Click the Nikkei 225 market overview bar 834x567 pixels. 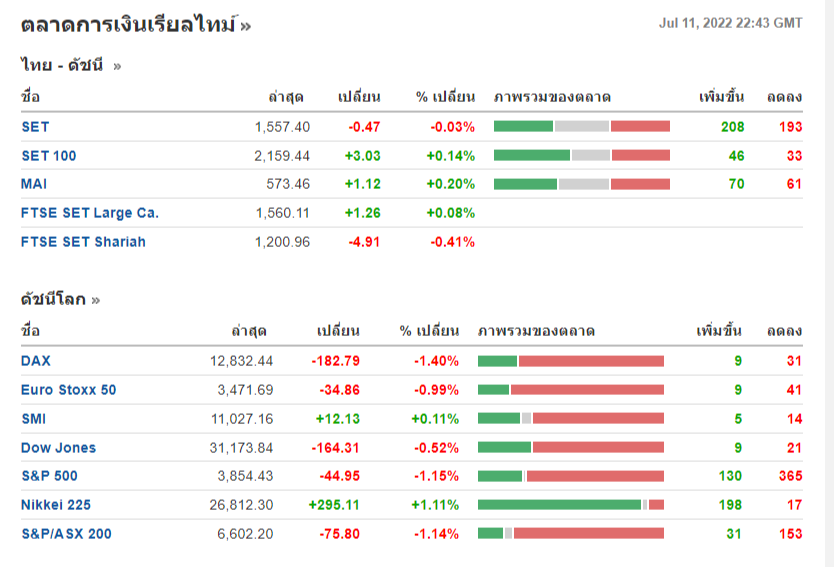tap(571, 505)
